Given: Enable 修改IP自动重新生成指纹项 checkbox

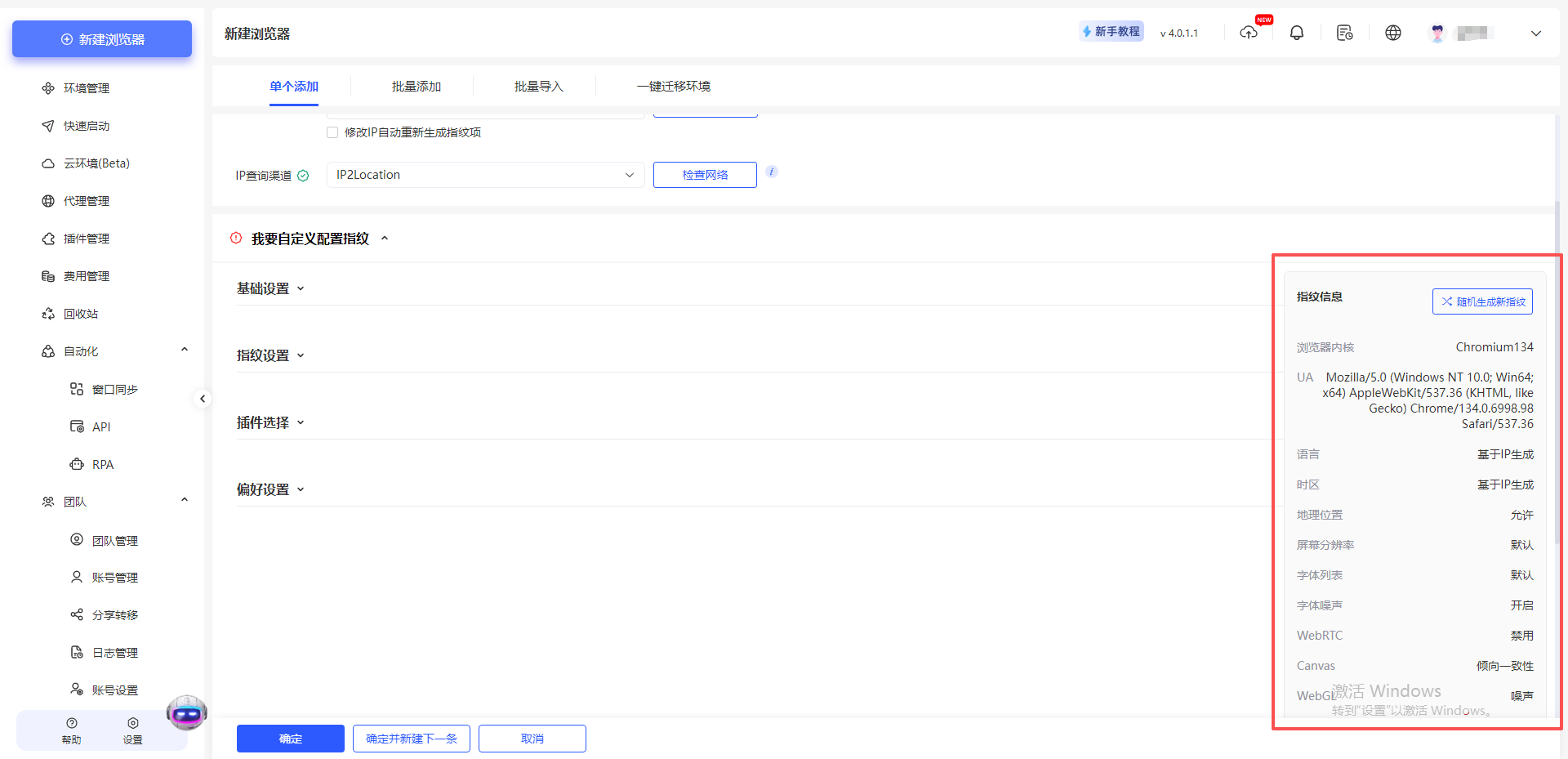Looking at the screenshot, I should [x=332, y=132].
